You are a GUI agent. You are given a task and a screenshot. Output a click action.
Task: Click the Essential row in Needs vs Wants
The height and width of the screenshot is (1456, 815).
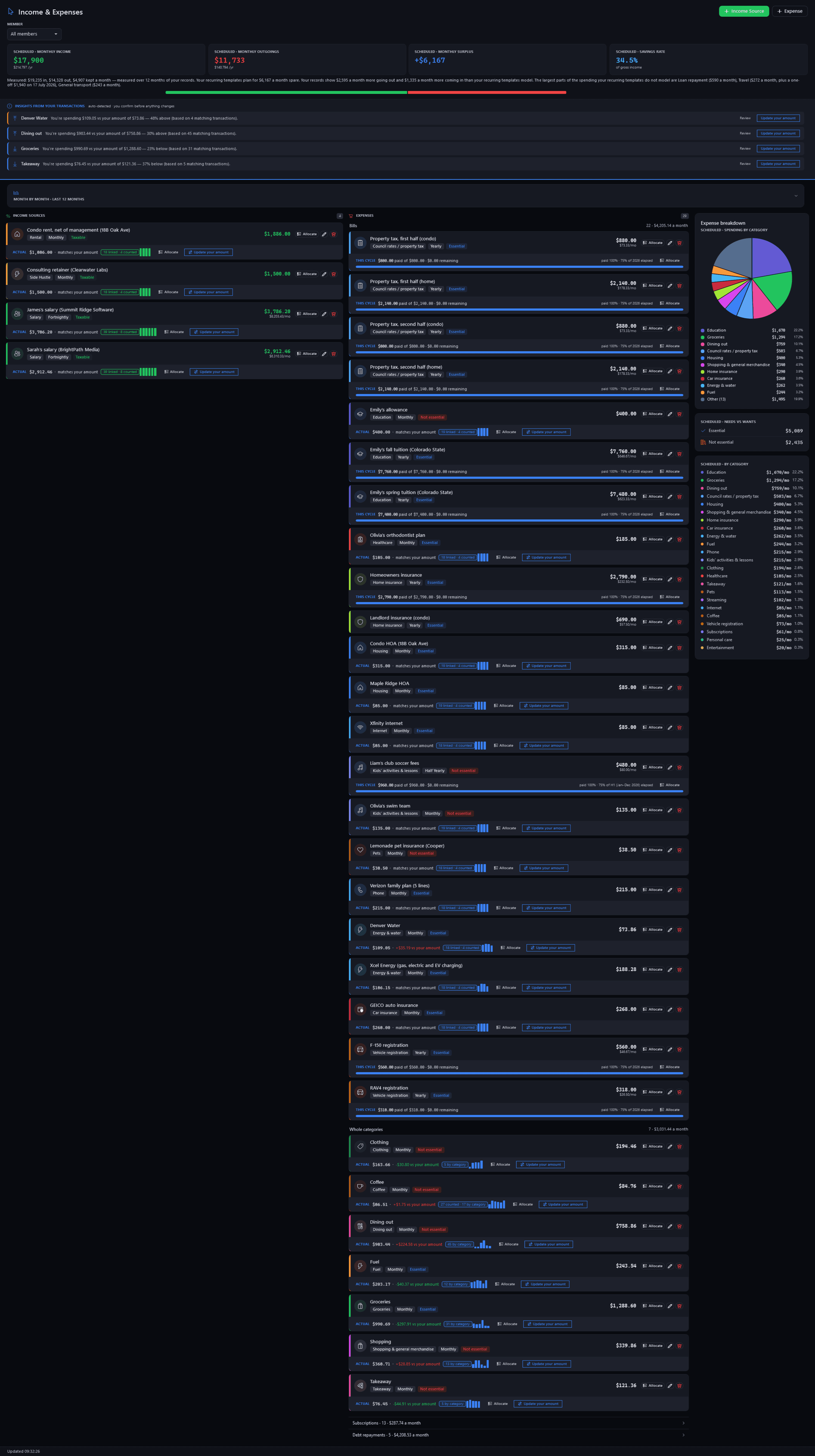click(x=752, y=431)
